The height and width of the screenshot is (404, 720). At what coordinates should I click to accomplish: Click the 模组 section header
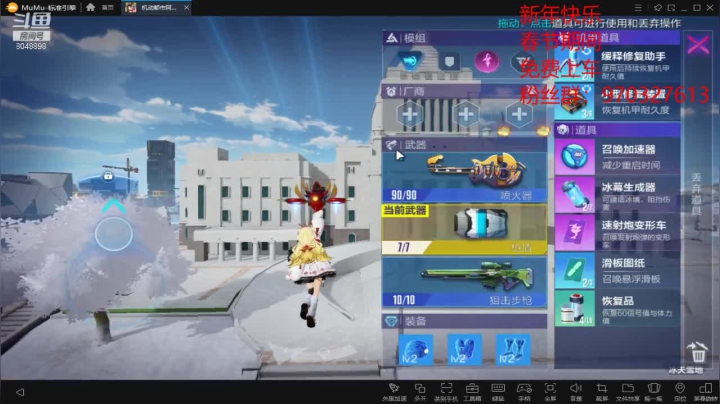464,38
